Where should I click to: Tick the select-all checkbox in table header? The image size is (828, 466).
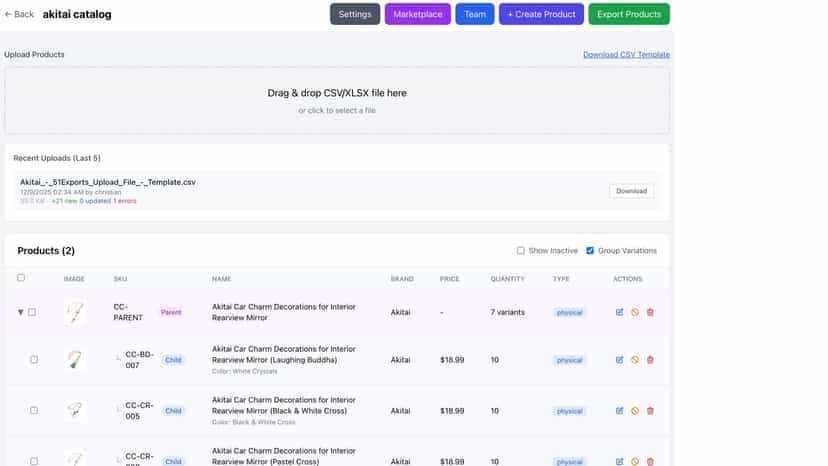click(x=21, y=277)
